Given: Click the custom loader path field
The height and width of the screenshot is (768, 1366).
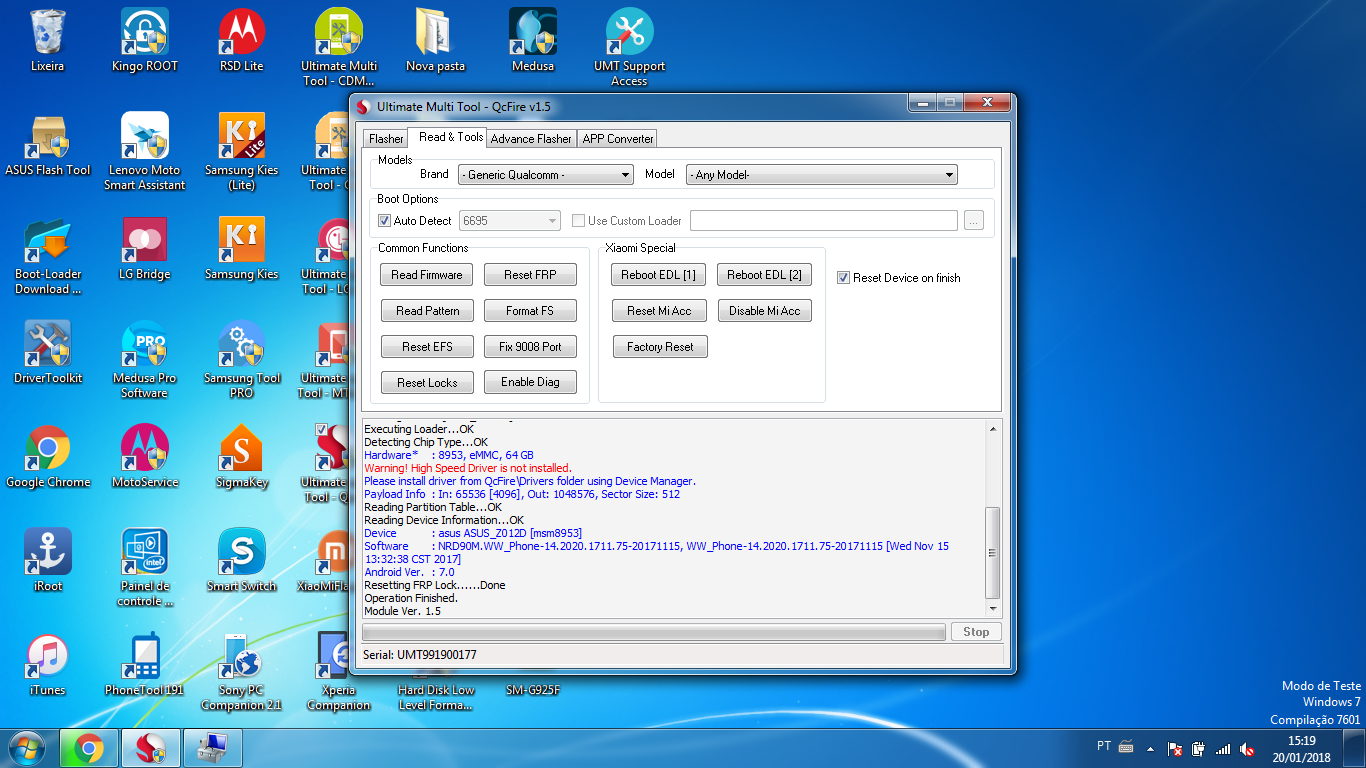Looking at the screenshot, I should (824, 221).
